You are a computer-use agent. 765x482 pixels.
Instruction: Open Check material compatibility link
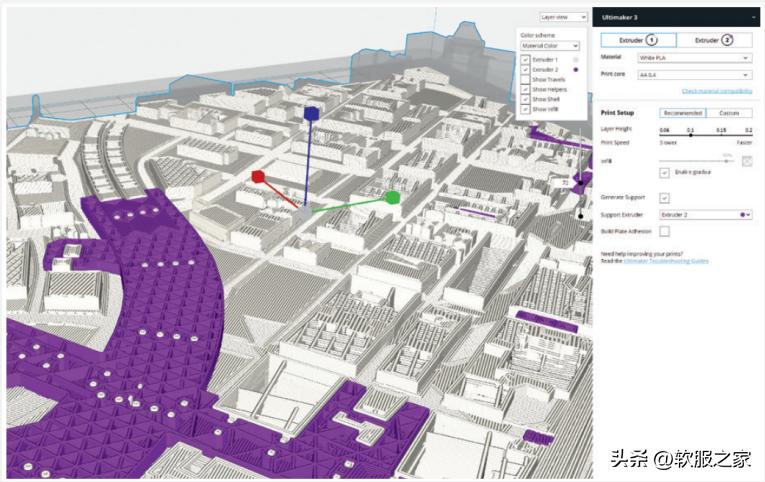[717, 91]
